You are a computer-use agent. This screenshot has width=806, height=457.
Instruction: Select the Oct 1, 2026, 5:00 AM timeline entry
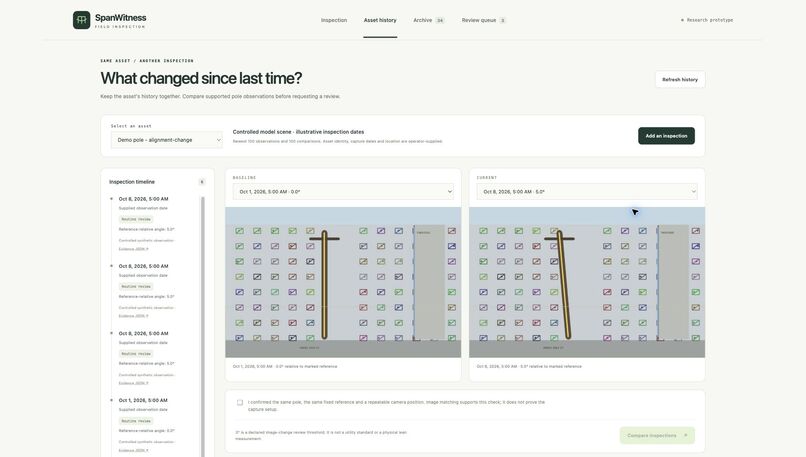tap(143, 400)
